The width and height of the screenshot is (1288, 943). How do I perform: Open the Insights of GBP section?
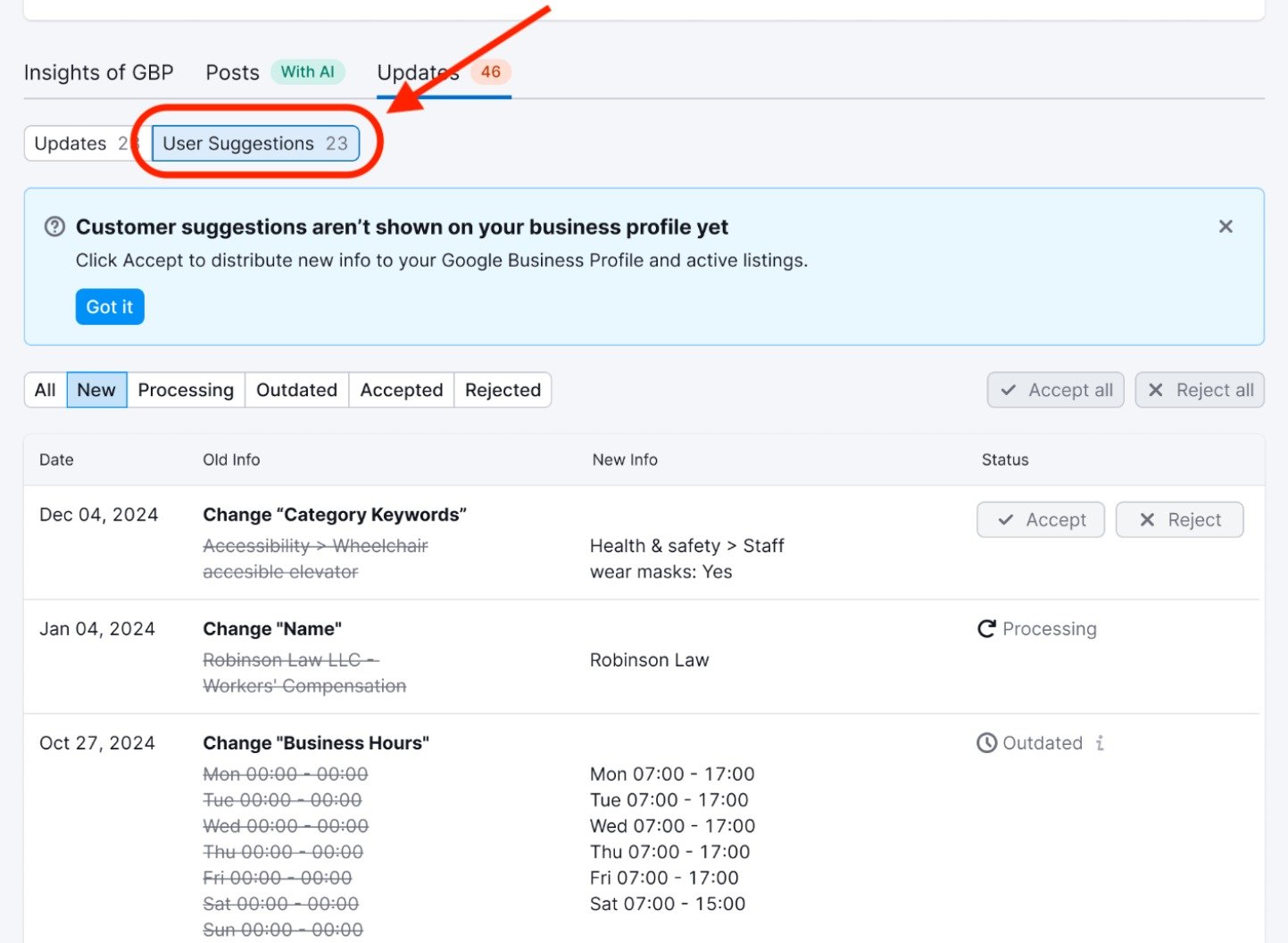coord(98,72)
